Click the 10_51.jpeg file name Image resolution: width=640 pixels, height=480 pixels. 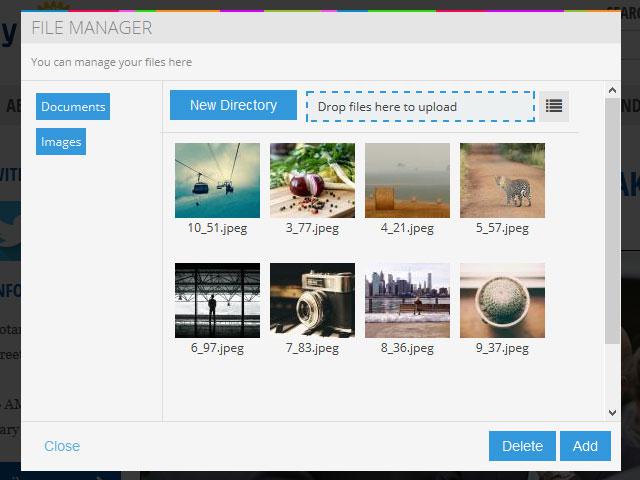(x=217, y=228)
